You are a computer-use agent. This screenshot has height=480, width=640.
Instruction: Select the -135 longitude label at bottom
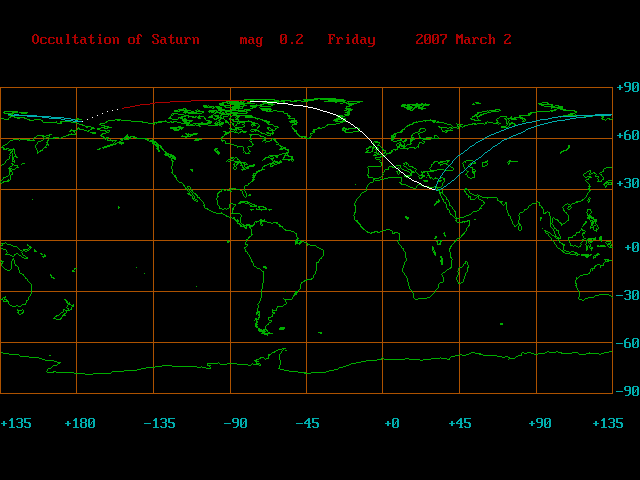159,424
